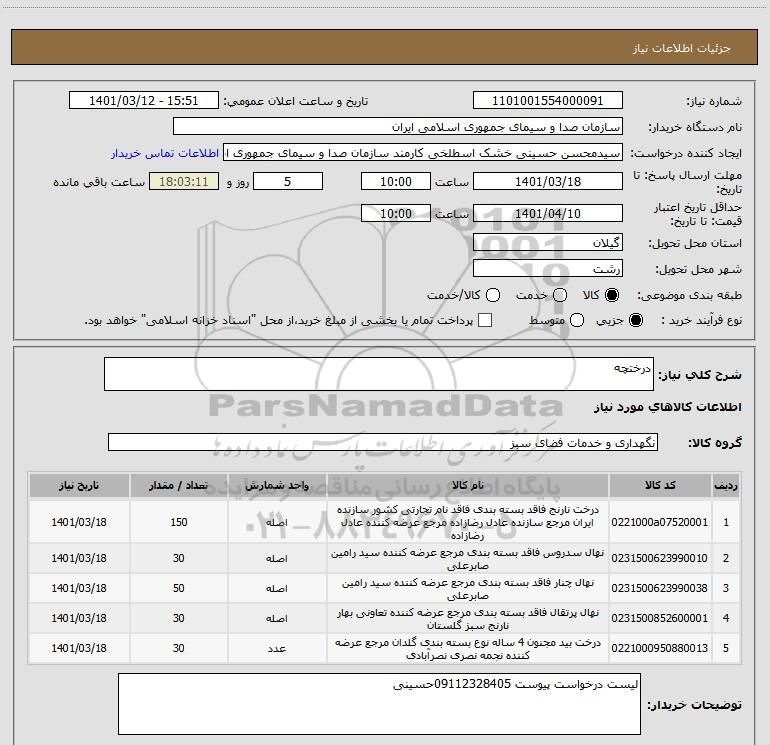Screen dimensions: 770x745
Task: Click the need number field 1101001554000091
Action: pyautogui.click(x=548, y=101)
